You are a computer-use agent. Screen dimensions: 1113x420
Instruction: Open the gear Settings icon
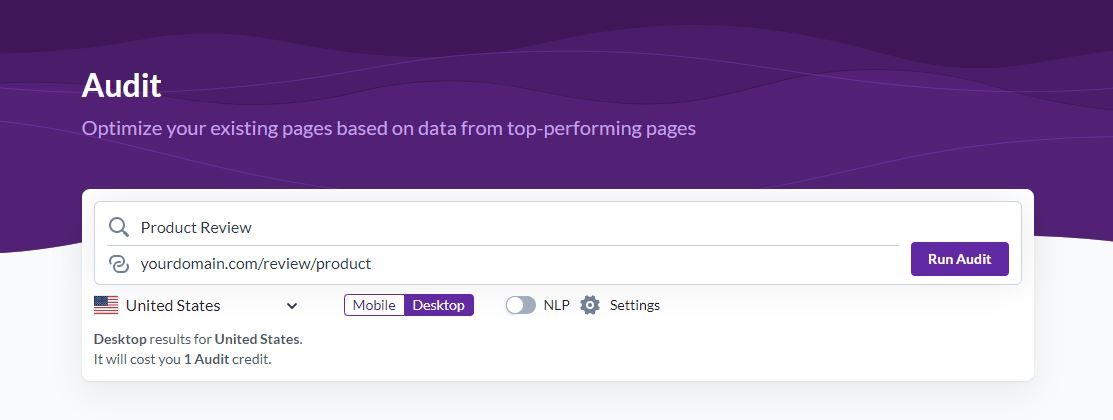590,305
